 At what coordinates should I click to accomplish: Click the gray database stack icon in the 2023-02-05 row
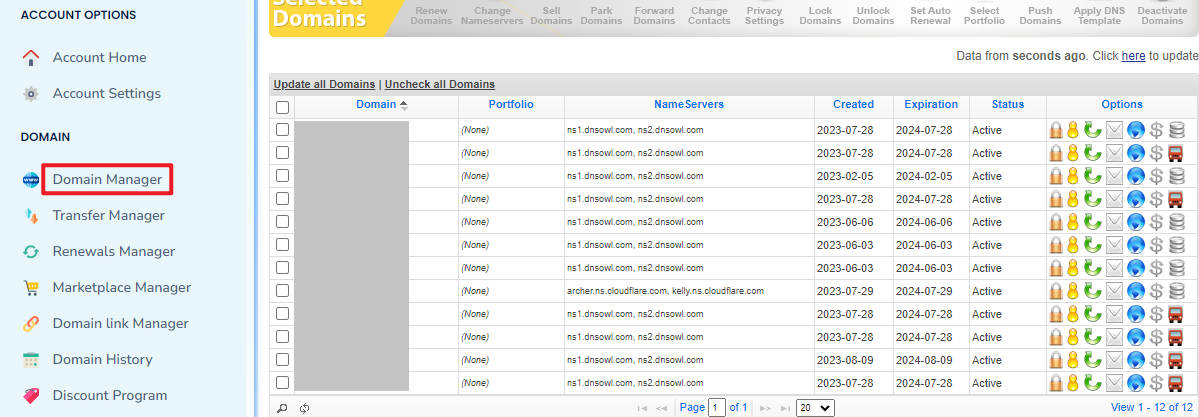click(x=1177, y=176)
